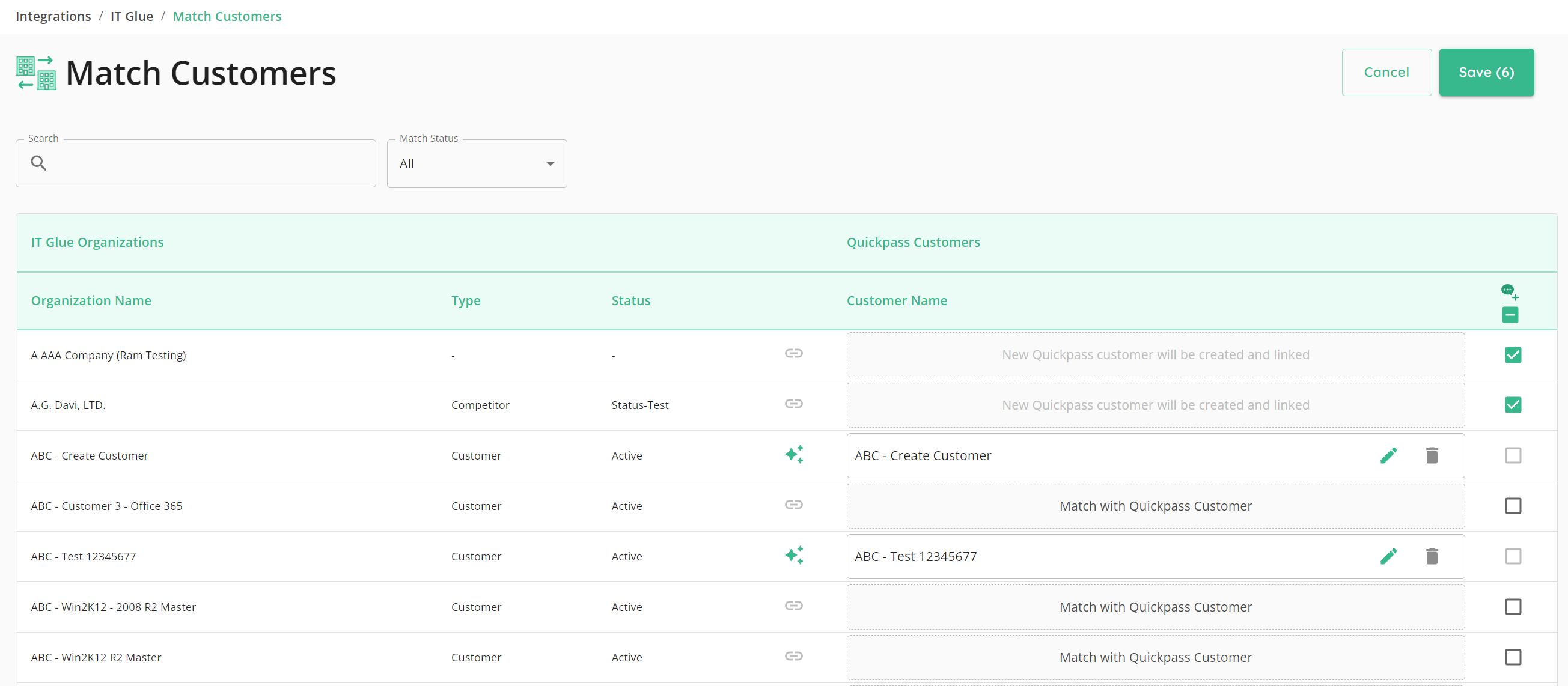
Task: Click the Type column header
Action: click(466, 300)
